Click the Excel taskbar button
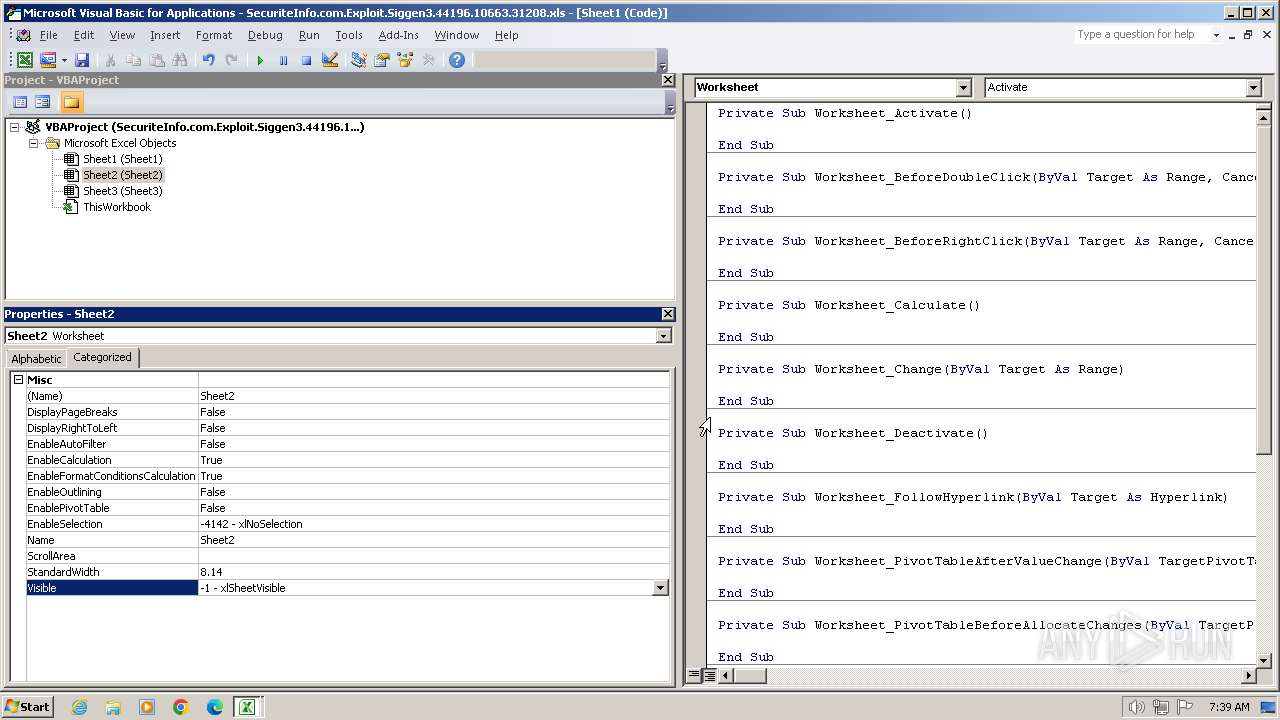Screen dimensions: 1280x720 246,707
